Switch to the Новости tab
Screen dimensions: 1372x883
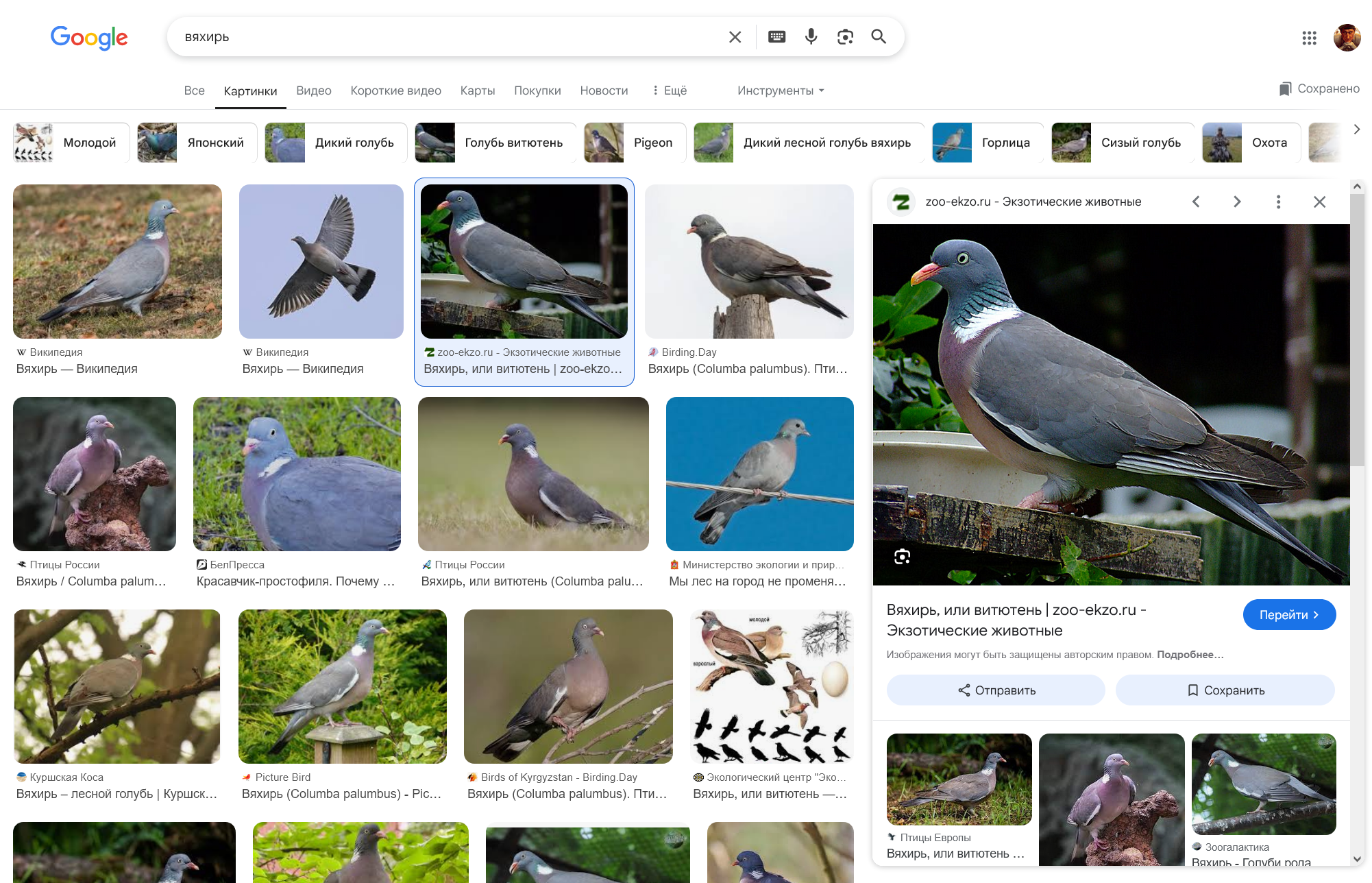[604, 90]
